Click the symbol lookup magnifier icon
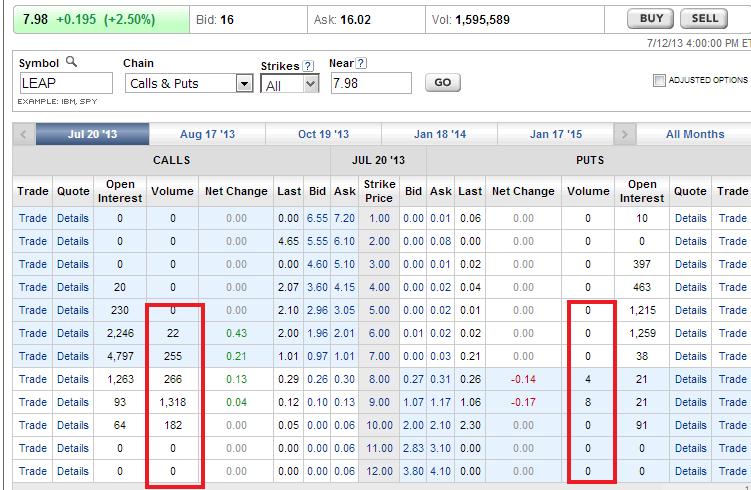 point(71,62)
